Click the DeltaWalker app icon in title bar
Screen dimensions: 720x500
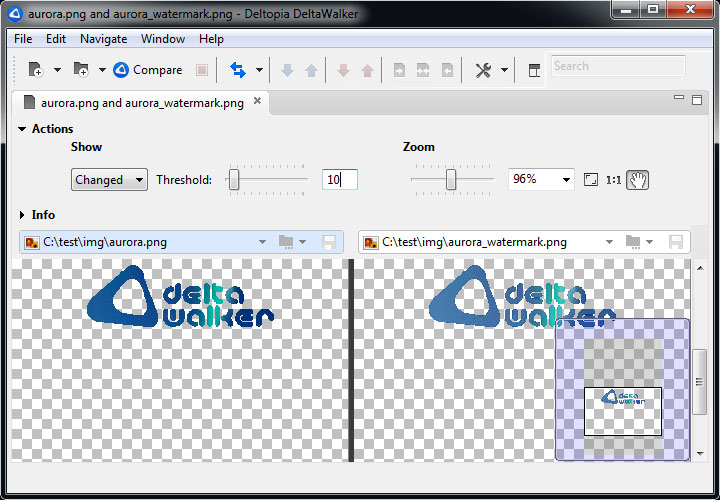click(15, 14)
